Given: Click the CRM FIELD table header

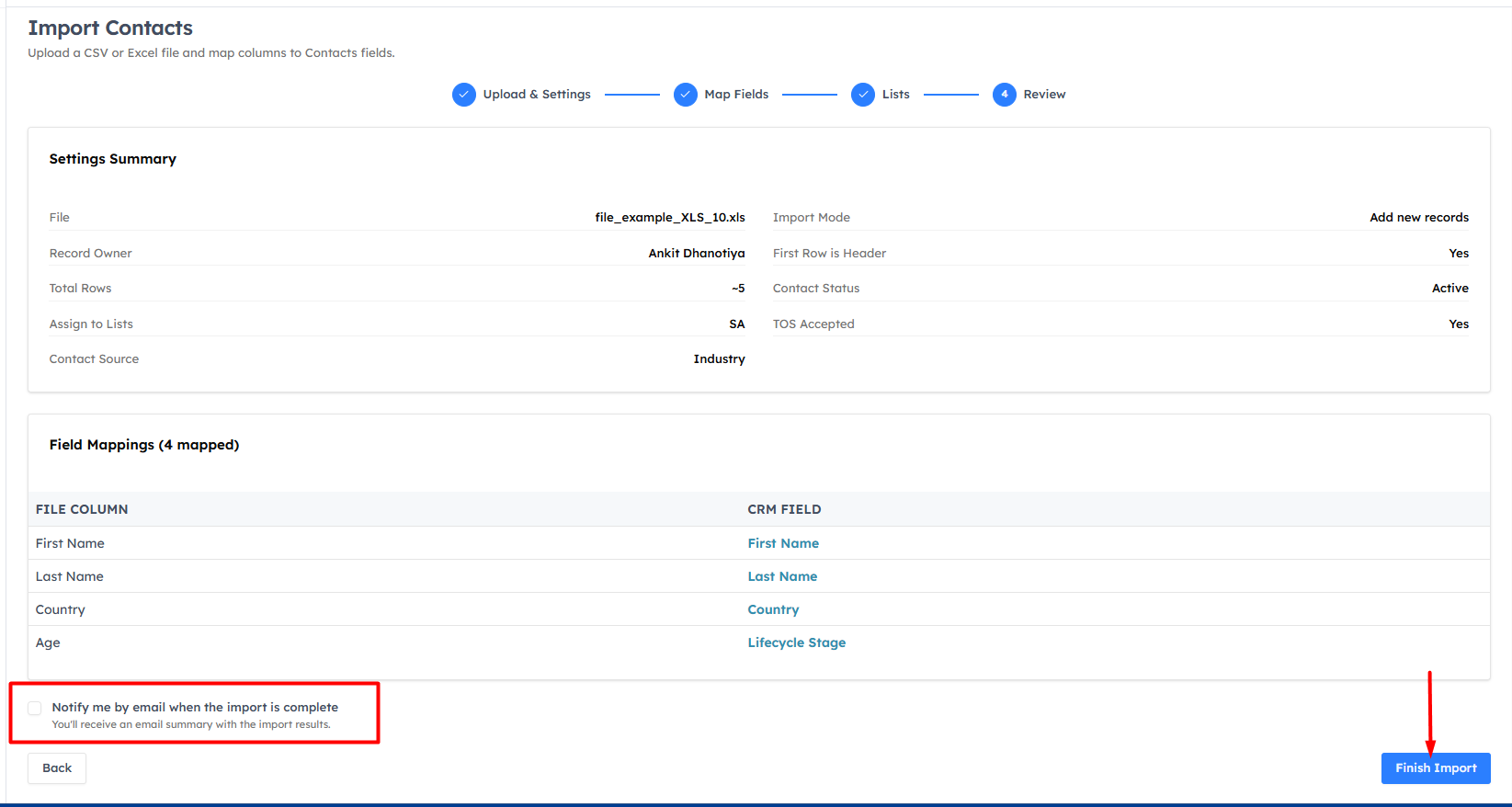Looking at the screenshot, I should pyautogui.click(x=784, y=509).
